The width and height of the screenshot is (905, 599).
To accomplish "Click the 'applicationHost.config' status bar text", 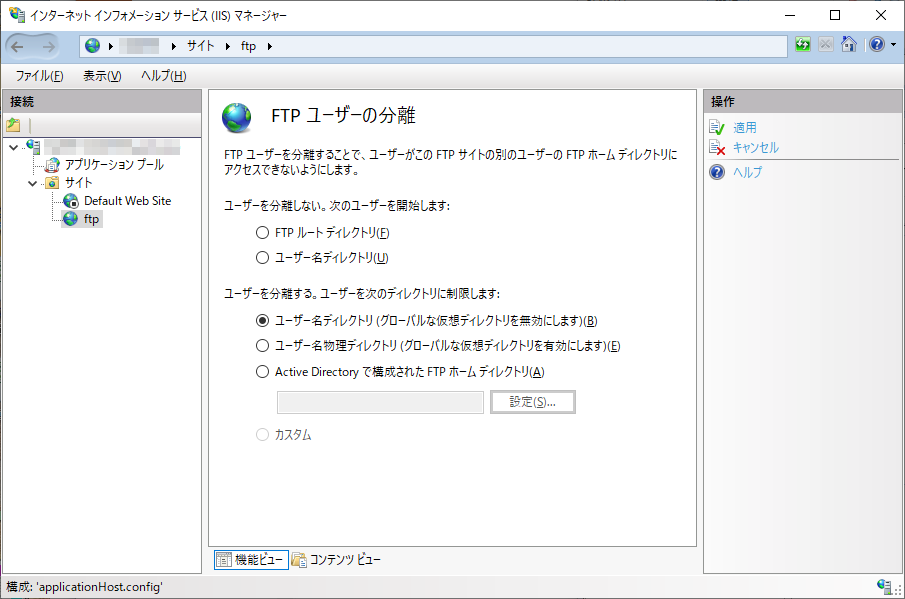I will pos(100,587).
